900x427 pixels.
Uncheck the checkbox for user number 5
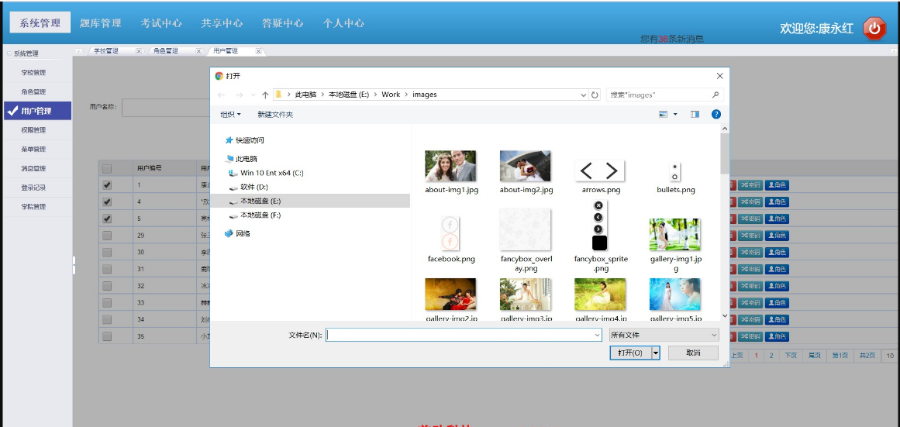coord(107,219)
